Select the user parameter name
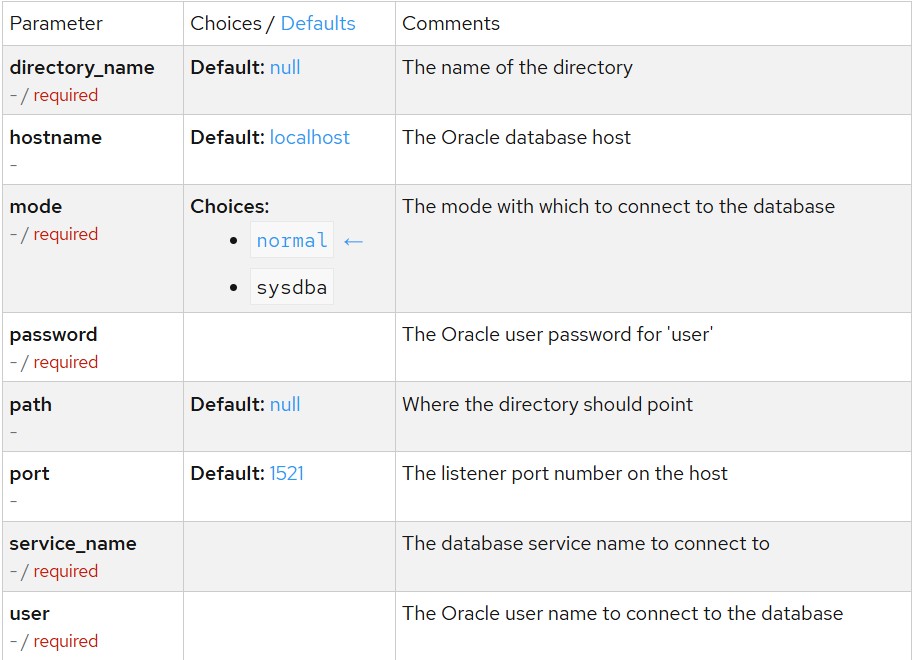This screenshot has height=660, width=912. (30, 614)
